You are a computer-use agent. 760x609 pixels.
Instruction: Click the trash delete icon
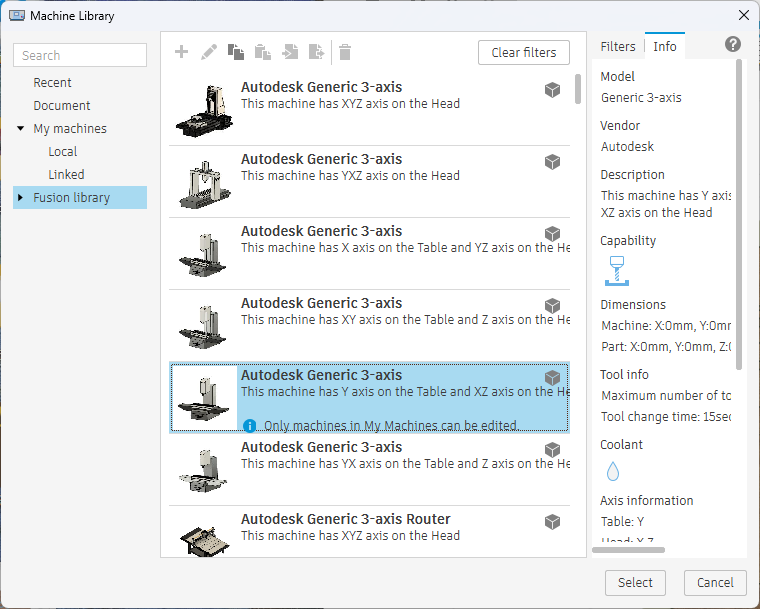(345, 52)
